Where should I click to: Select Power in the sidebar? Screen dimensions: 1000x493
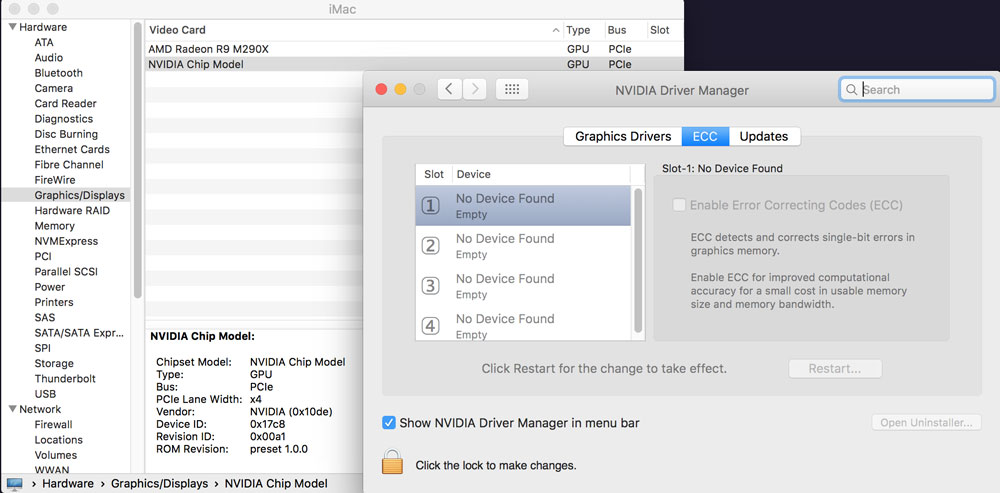tap(50, 287)
